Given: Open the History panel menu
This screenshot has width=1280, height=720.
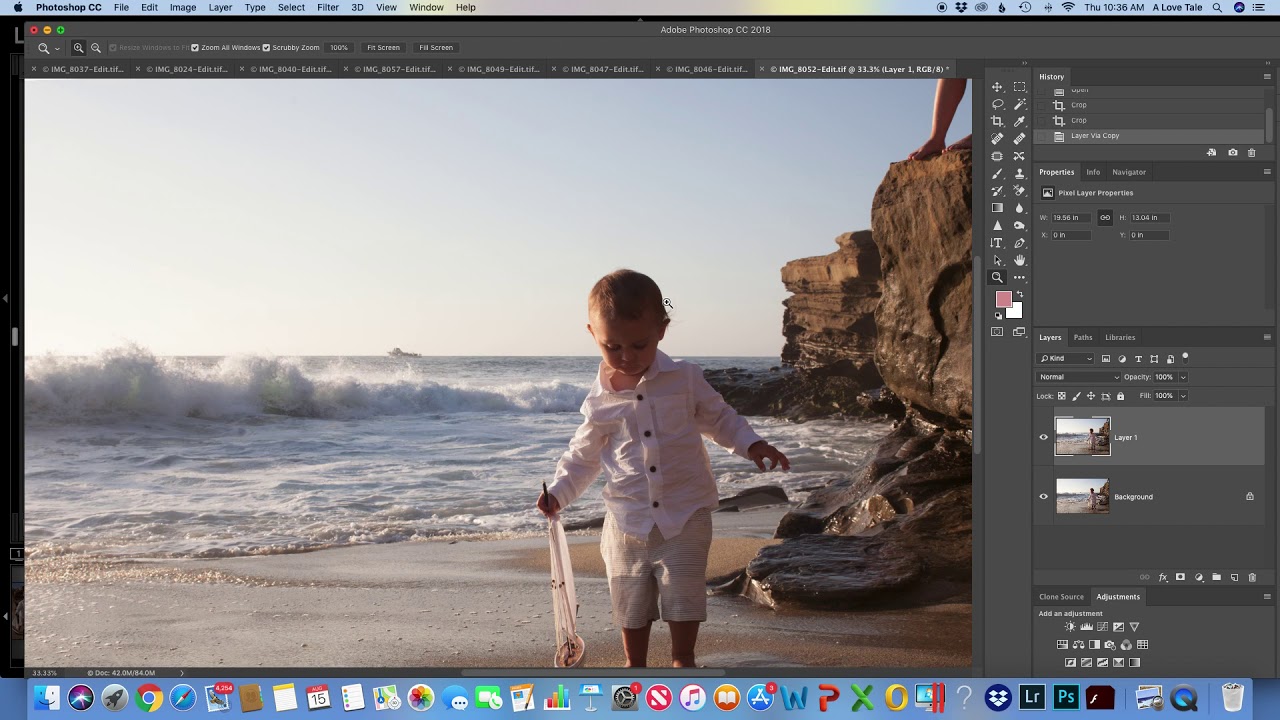Looking at the screenshot, I should click(1267, 76).
